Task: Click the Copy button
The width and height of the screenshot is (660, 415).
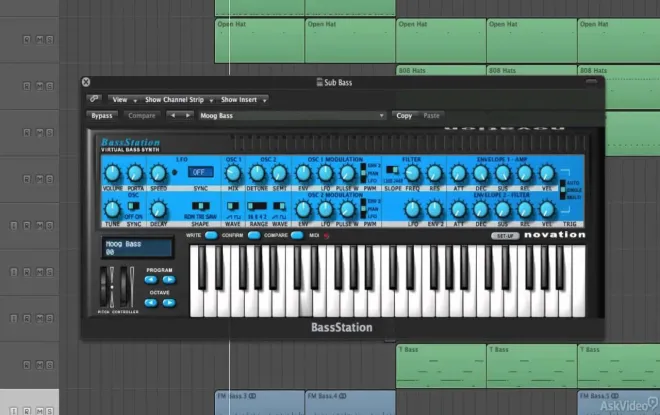Action: (404, 115)
